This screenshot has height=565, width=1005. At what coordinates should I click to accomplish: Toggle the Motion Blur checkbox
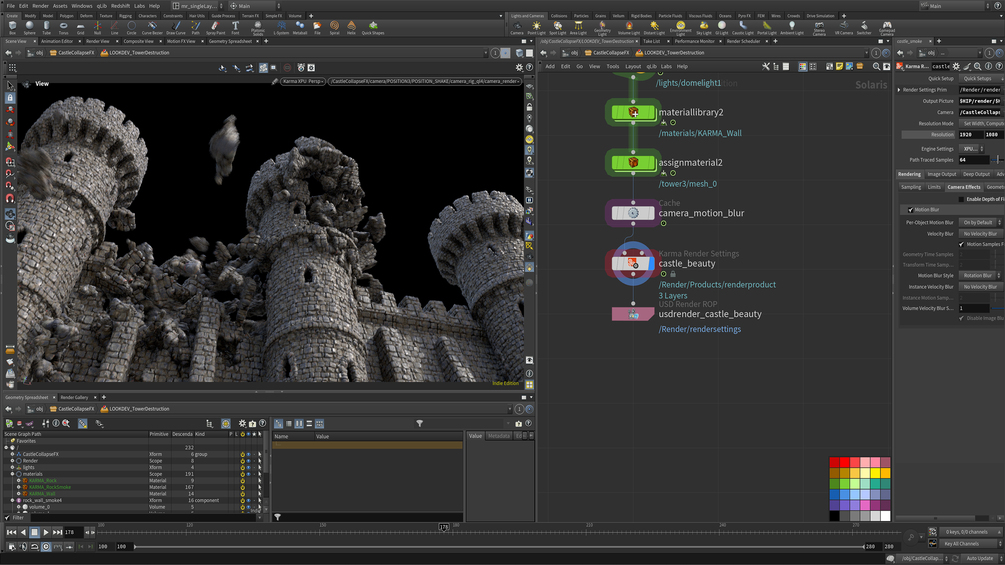pyautogui.click(x=910, y=210)
